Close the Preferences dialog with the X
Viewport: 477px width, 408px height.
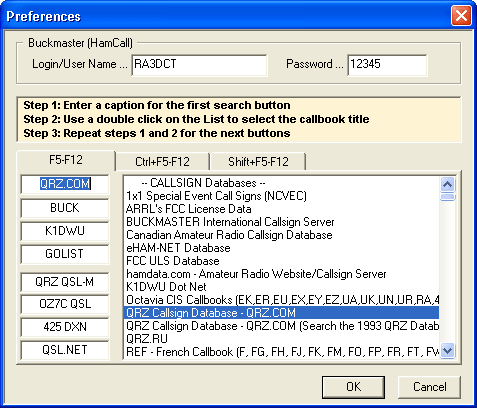[x=461, y=15]
